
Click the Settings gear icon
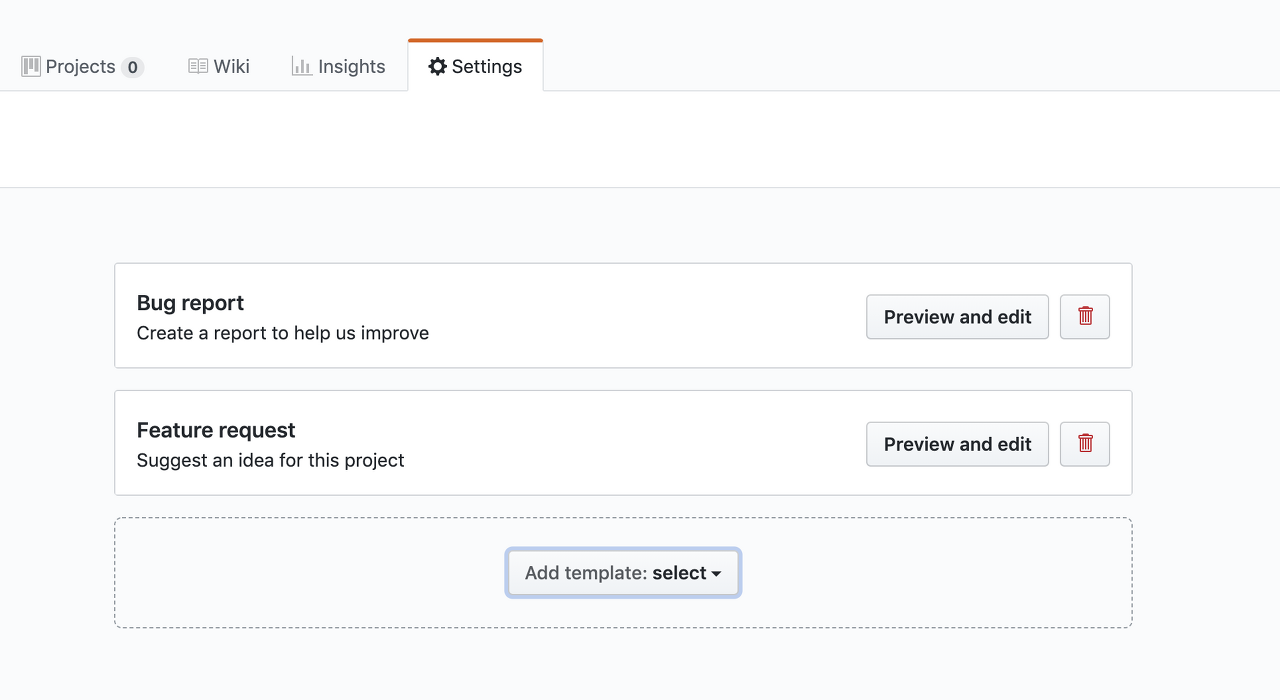point(437,67)
